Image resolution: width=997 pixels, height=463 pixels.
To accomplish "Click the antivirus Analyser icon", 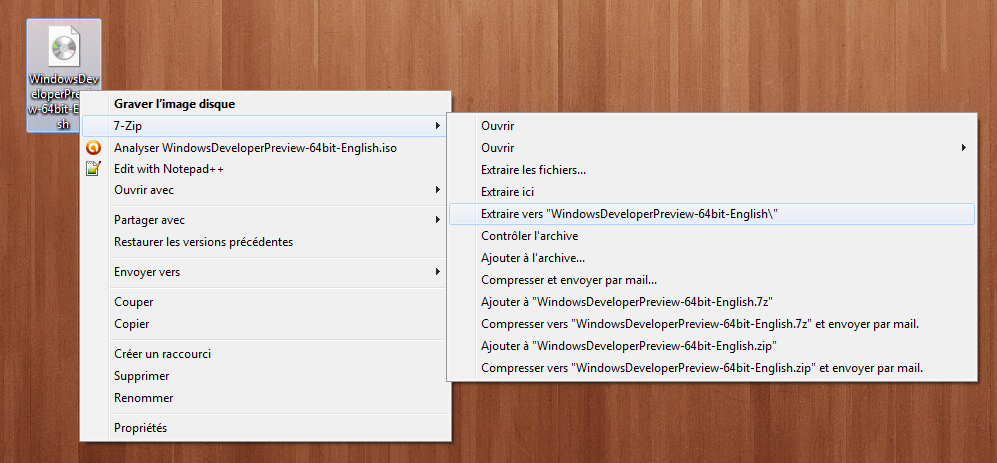I will 93,148.
